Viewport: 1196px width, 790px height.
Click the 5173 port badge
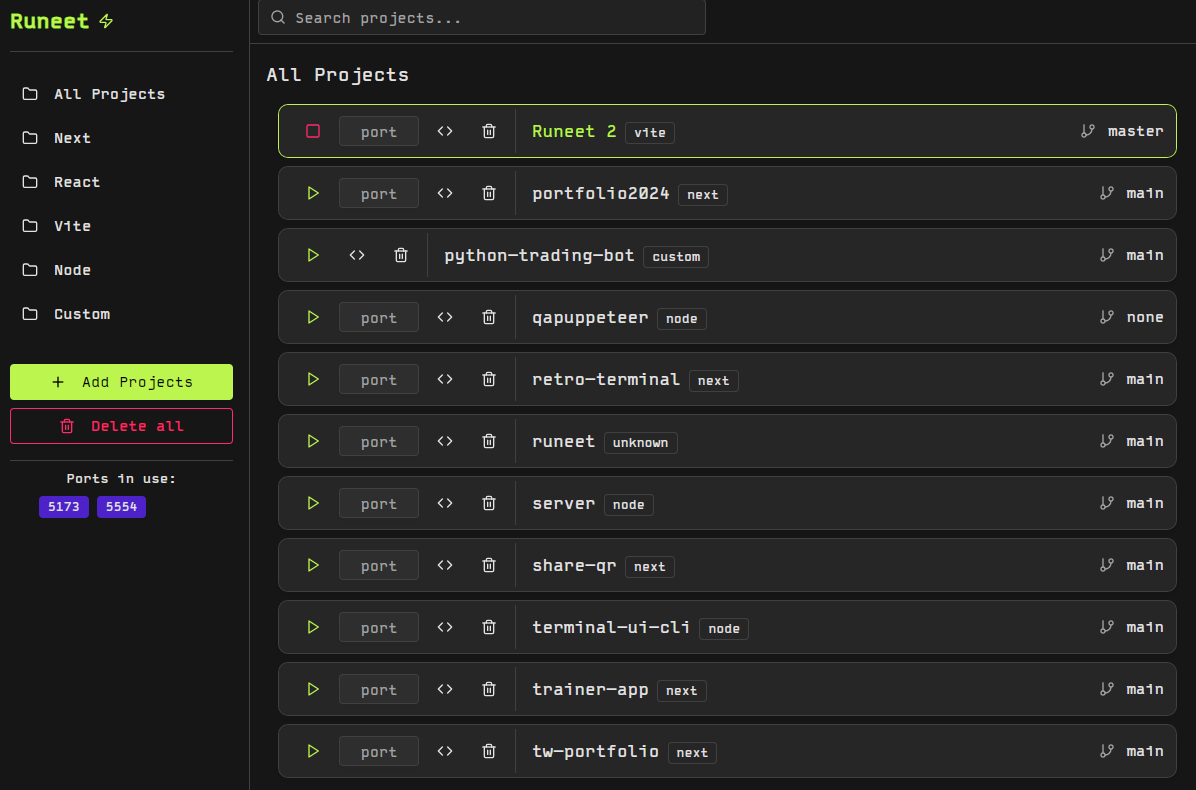[64, 507]
